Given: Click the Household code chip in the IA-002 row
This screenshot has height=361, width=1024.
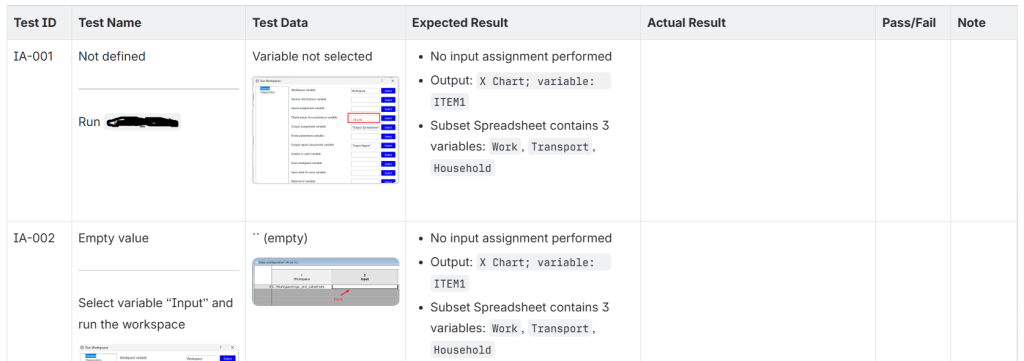Looking at the screenshot, I should 462,350.
